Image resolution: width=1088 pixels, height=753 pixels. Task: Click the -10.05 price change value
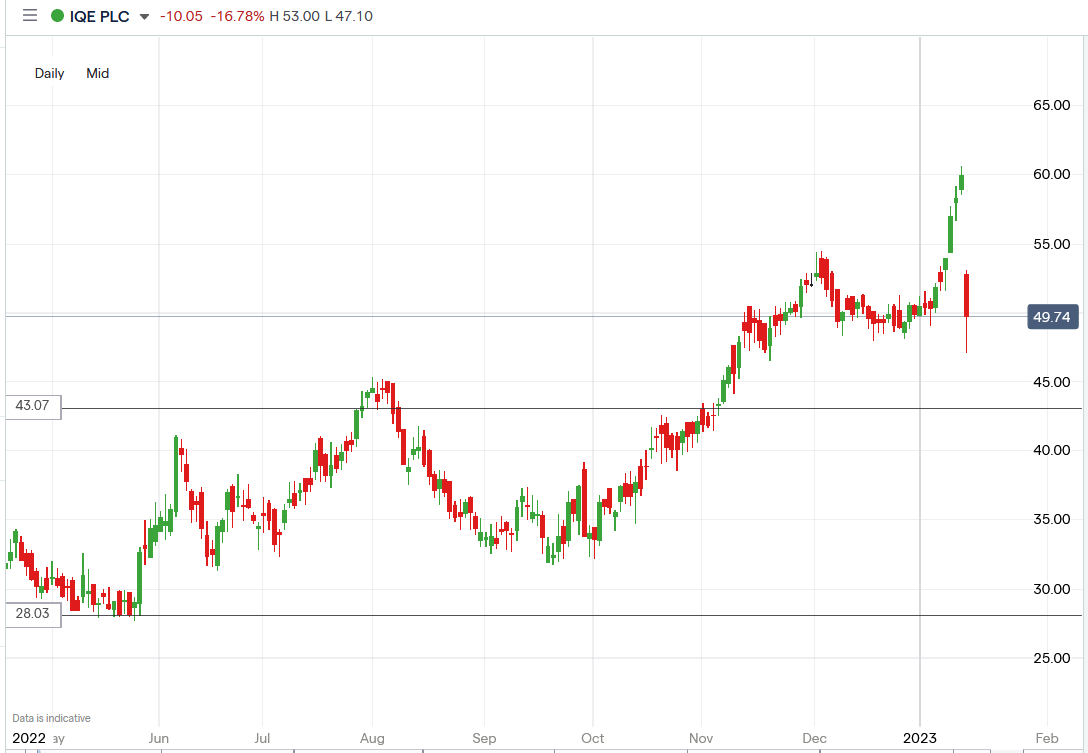[181, 16]
